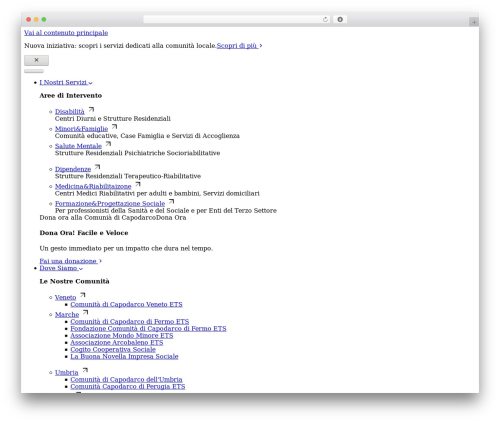Open Vai al contenuto principale link
Viewport: 500px width, 423px height.
click(66, 33)
